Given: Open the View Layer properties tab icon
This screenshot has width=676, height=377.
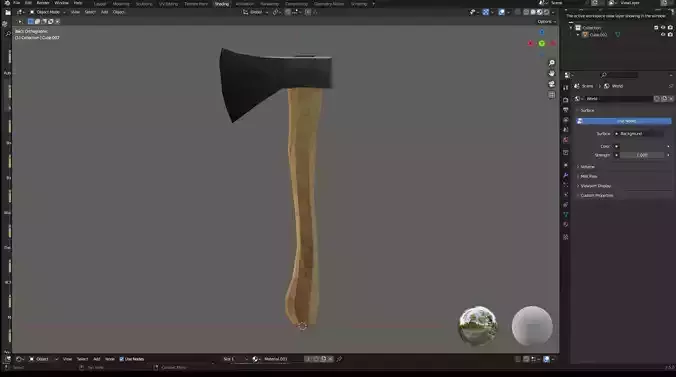Looking at the screenshot, I should (x=566, y=120).
